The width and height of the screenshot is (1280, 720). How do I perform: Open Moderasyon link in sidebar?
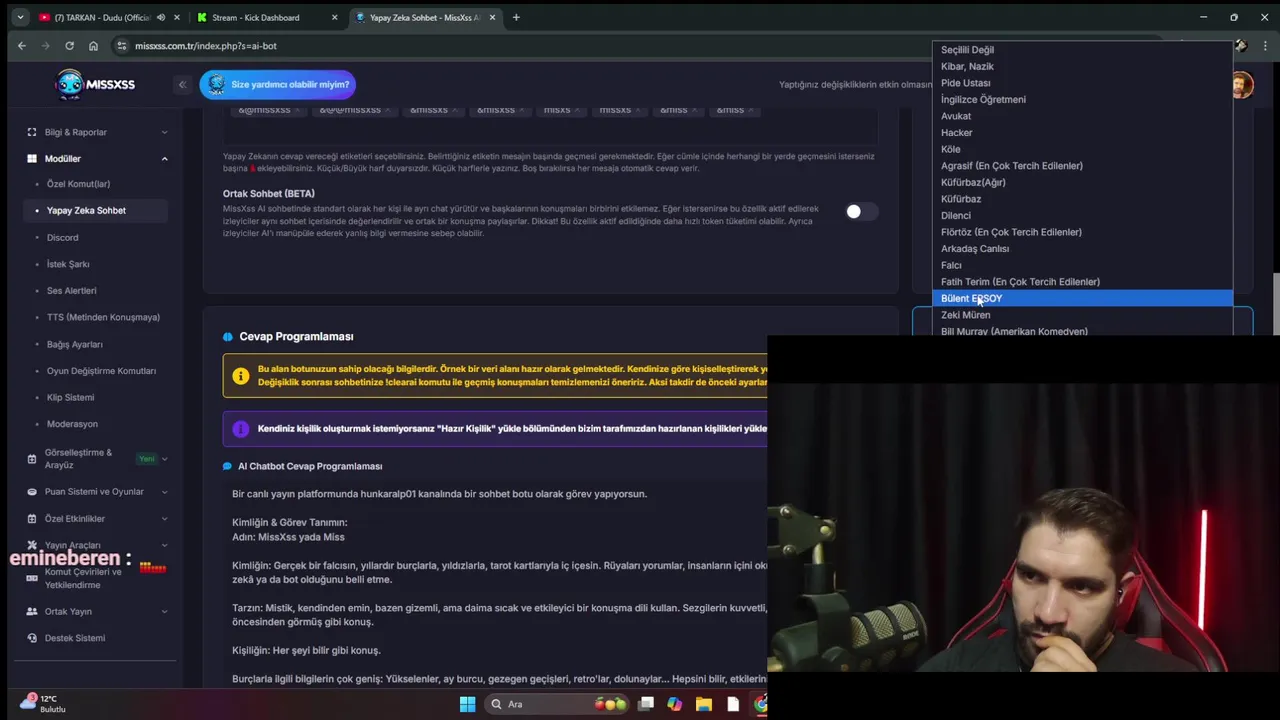(72, 424)
